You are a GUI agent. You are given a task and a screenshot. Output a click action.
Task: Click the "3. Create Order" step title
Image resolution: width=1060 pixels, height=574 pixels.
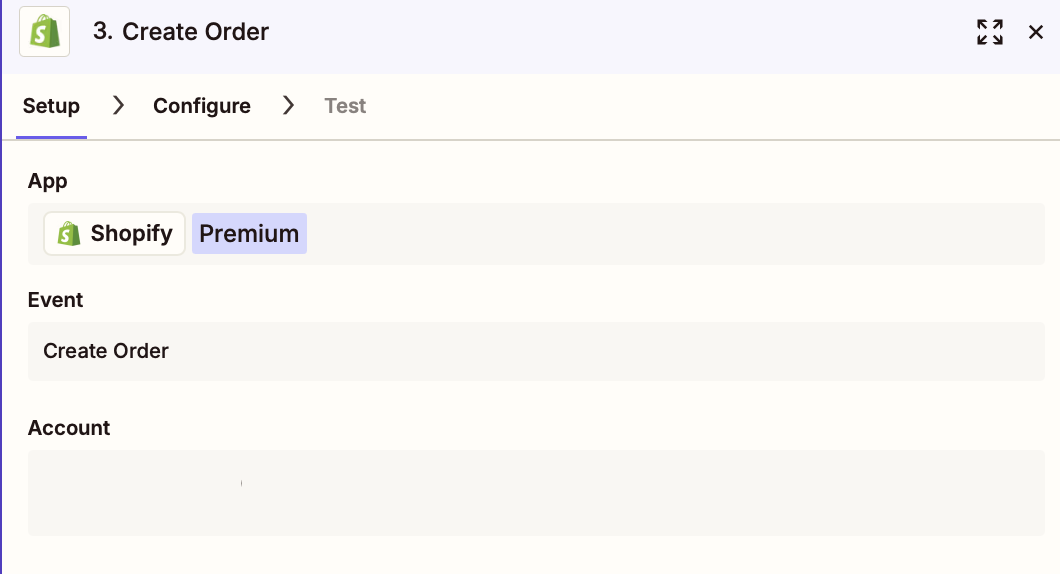coord(181,32)
